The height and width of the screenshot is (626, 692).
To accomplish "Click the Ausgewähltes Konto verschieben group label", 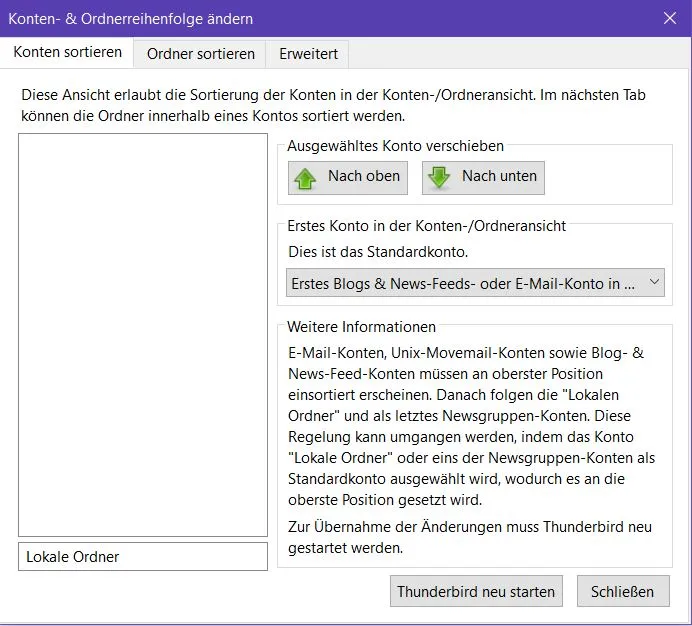I will click(395, 146).
